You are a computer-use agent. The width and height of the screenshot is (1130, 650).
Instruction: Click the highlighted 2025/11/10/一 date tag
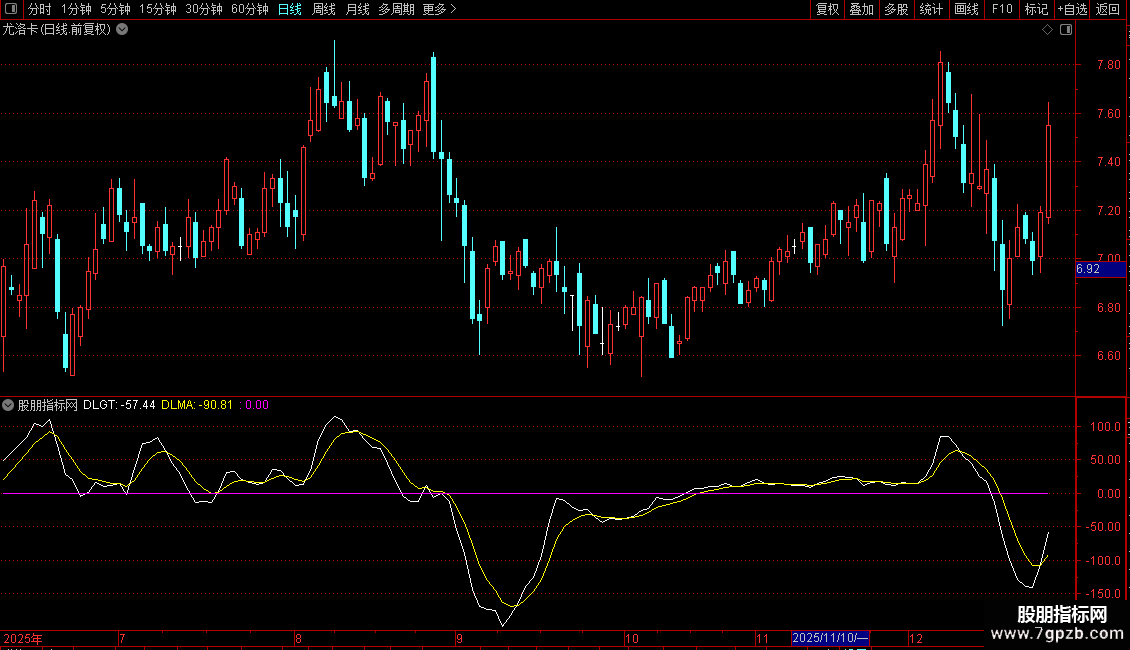coord(830,638)
